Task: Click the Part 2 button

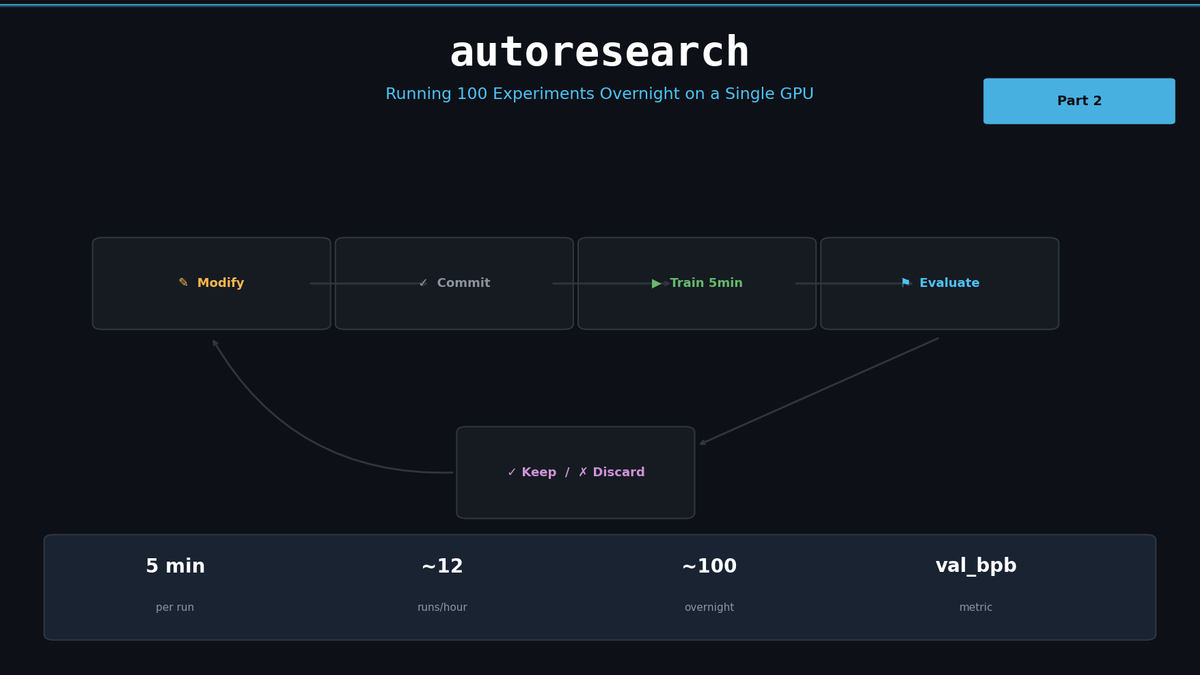Action: point(1079,100)
